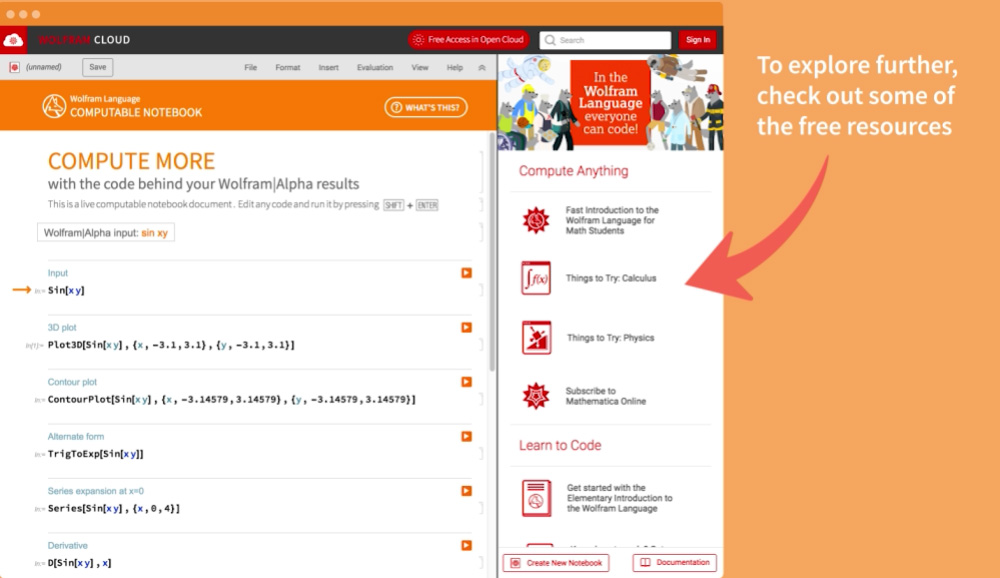Open the View menu
This screenshot has width=1000, height=578.
(x=420, y=68)
